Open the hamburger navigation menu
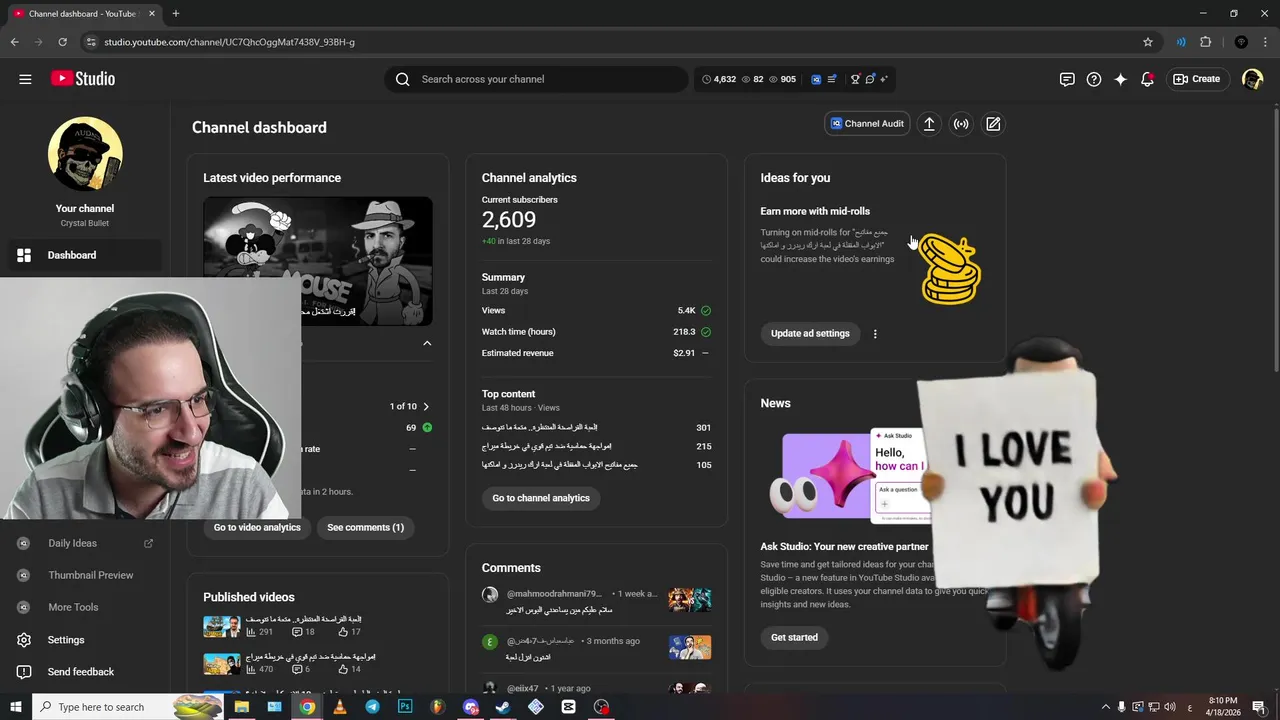 [25, 79]
